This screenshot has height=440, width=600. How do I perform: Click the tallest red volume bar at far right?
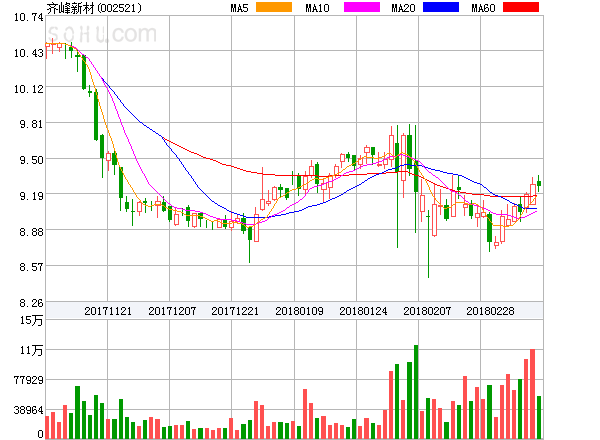(x=532, y=394)
